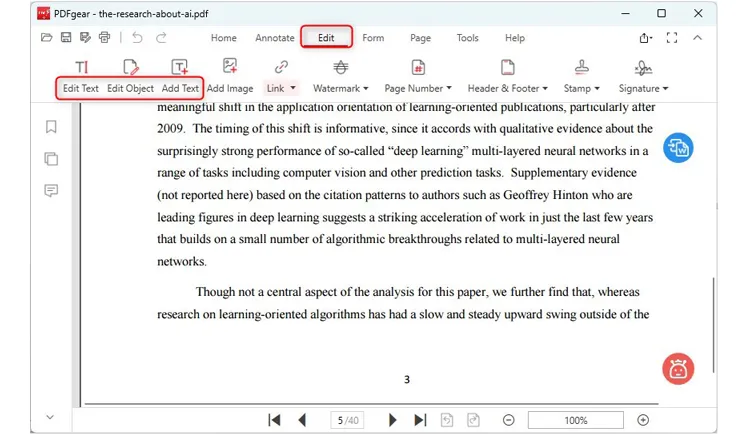Click the Page Number icon
Viewport: 750px width, 434px height.
tap(418, 67)
